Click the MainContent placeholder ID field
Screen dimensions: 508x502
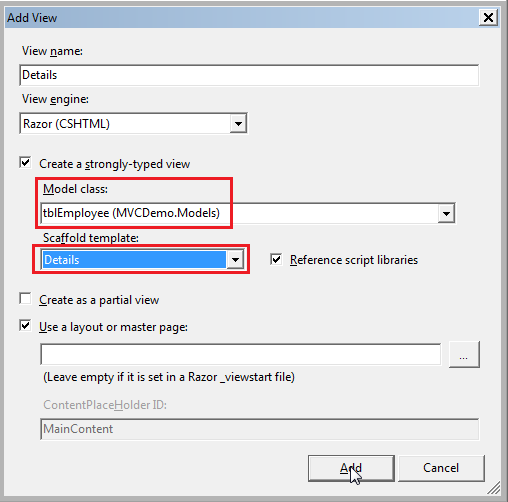pyautogui.click(x=260, y=429)
